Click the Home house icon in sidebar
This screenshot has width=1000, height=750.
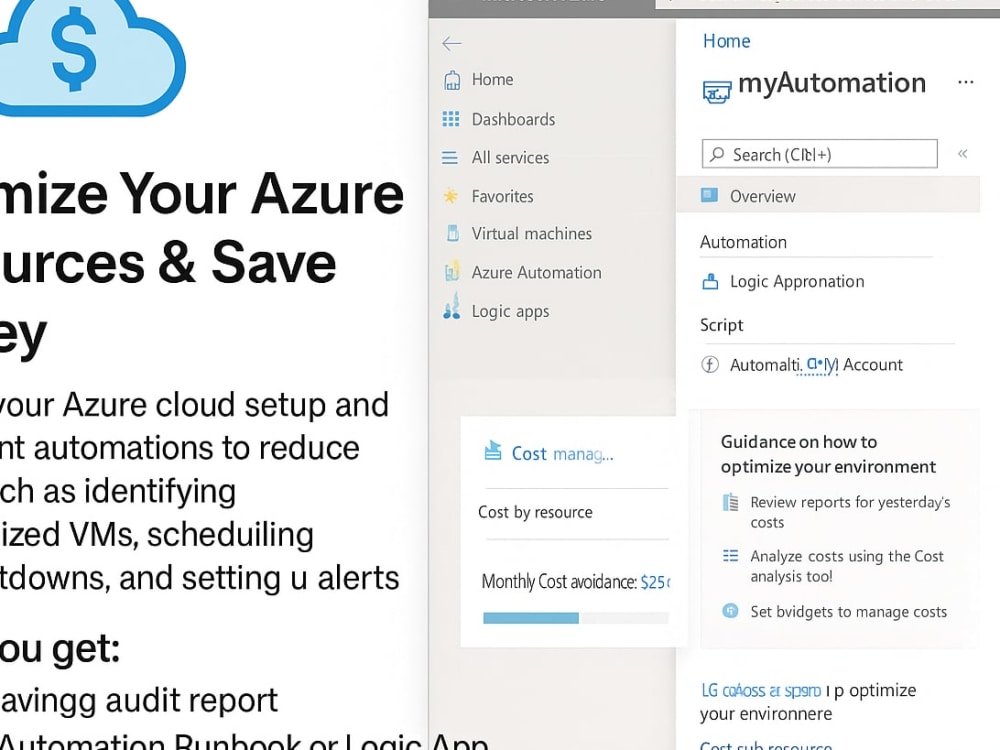452,80
